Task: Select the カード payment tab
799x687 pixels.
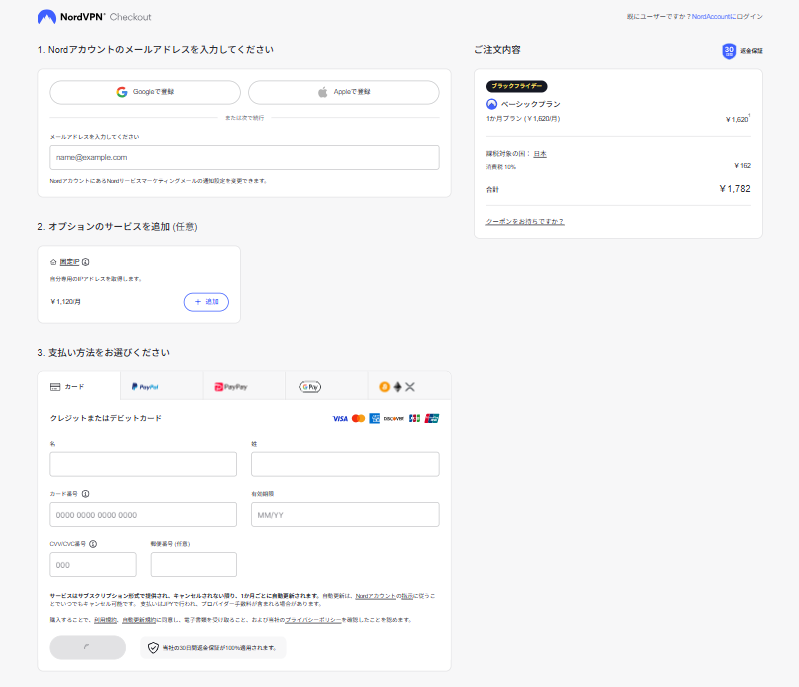Action: pos(79,387)
